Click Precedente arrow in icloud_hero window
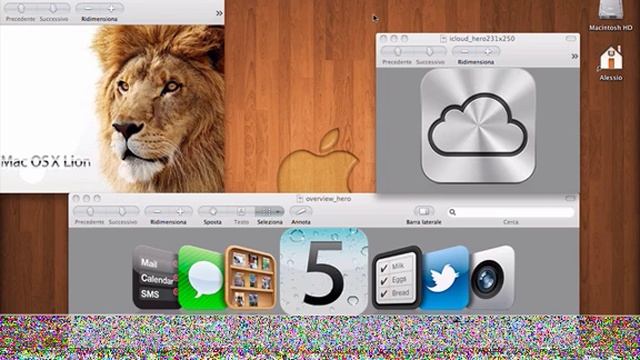 (x=397, y=52)
